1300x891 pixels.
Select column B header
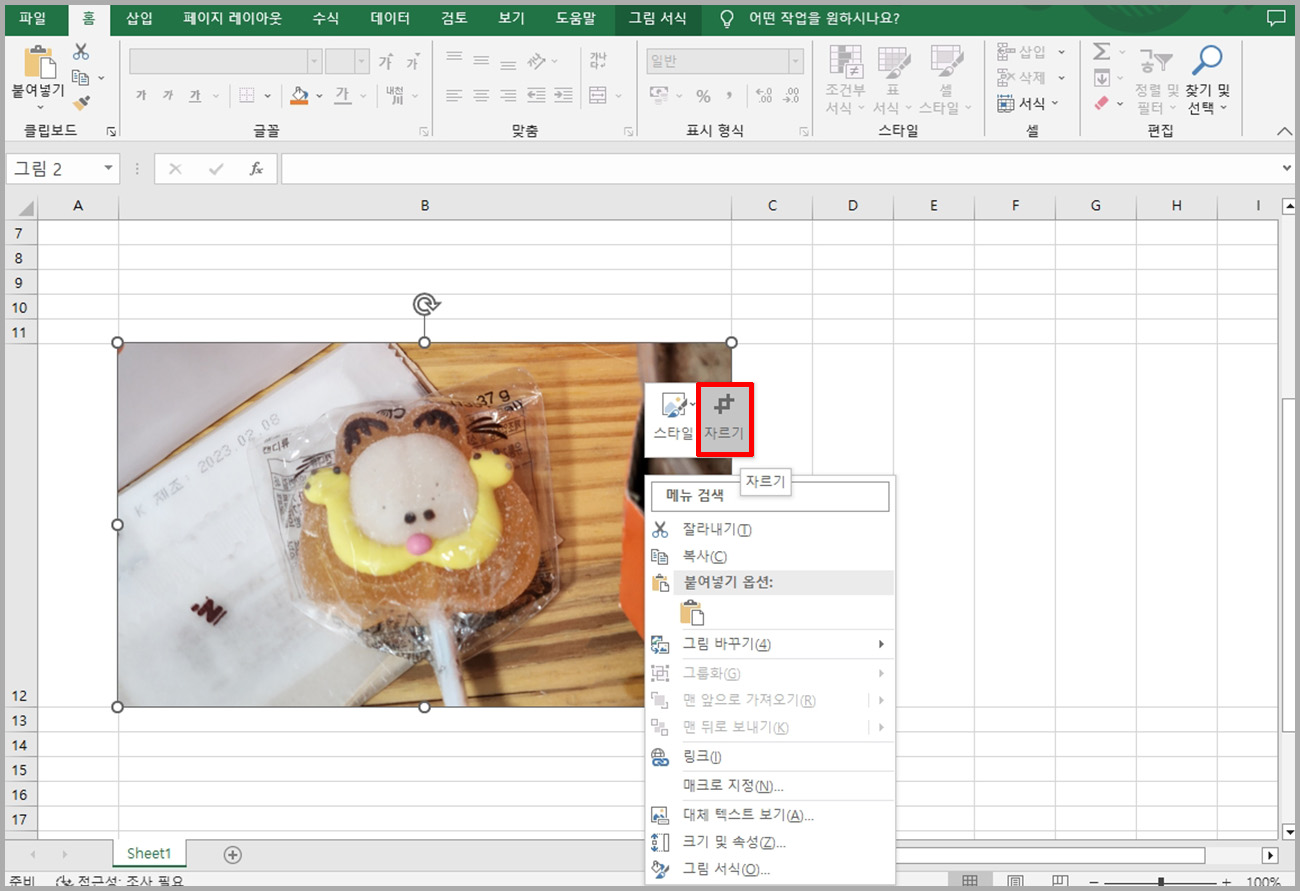[425, 206]
